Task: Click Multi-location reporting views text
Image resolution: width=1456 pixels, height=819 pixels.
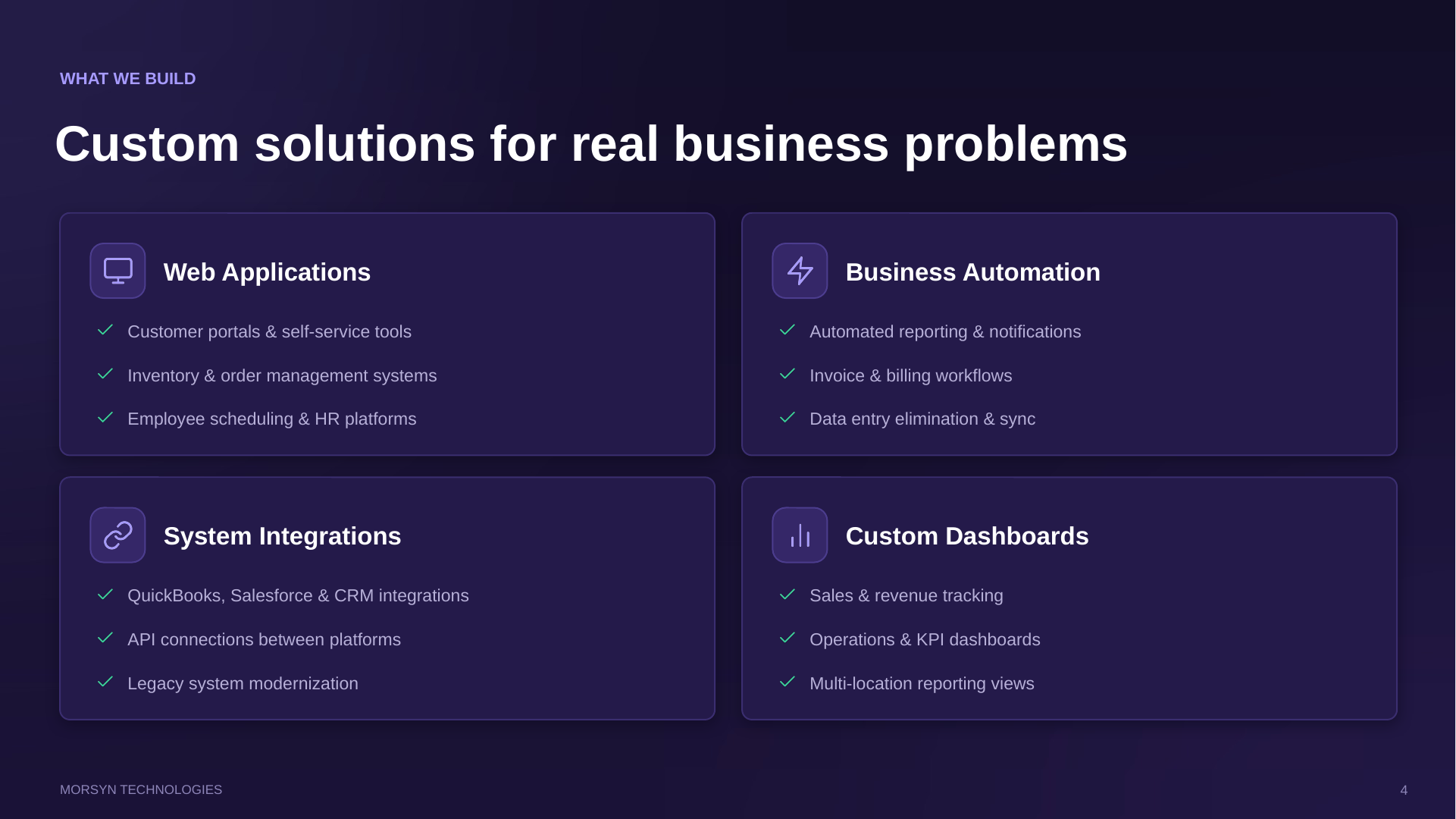Action: pyautogui.click(x=922, y=684)
